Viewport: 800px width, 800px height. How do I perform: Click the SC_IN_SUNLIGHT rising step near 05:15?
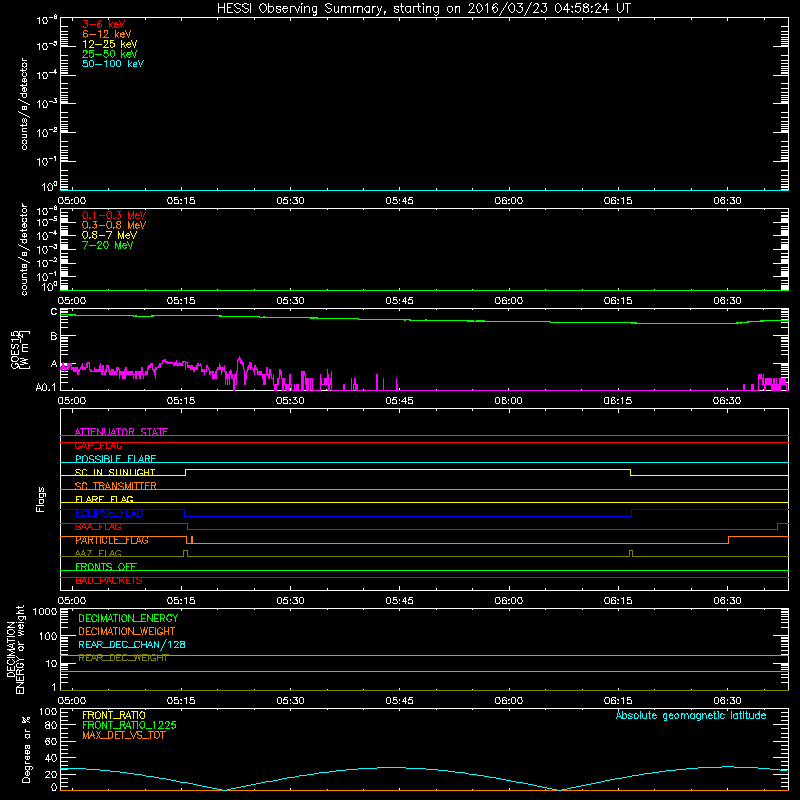pyautogui.click(x=185, y=472)
